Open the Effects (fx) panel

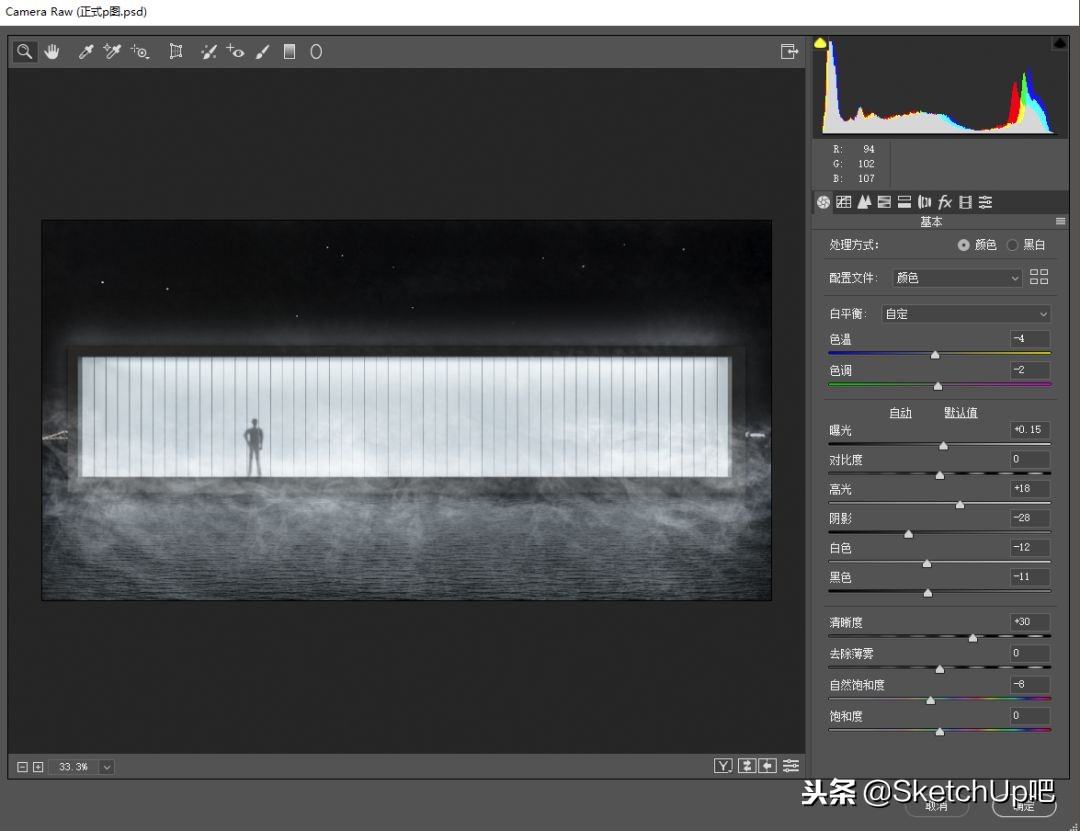tap(945, 201)
